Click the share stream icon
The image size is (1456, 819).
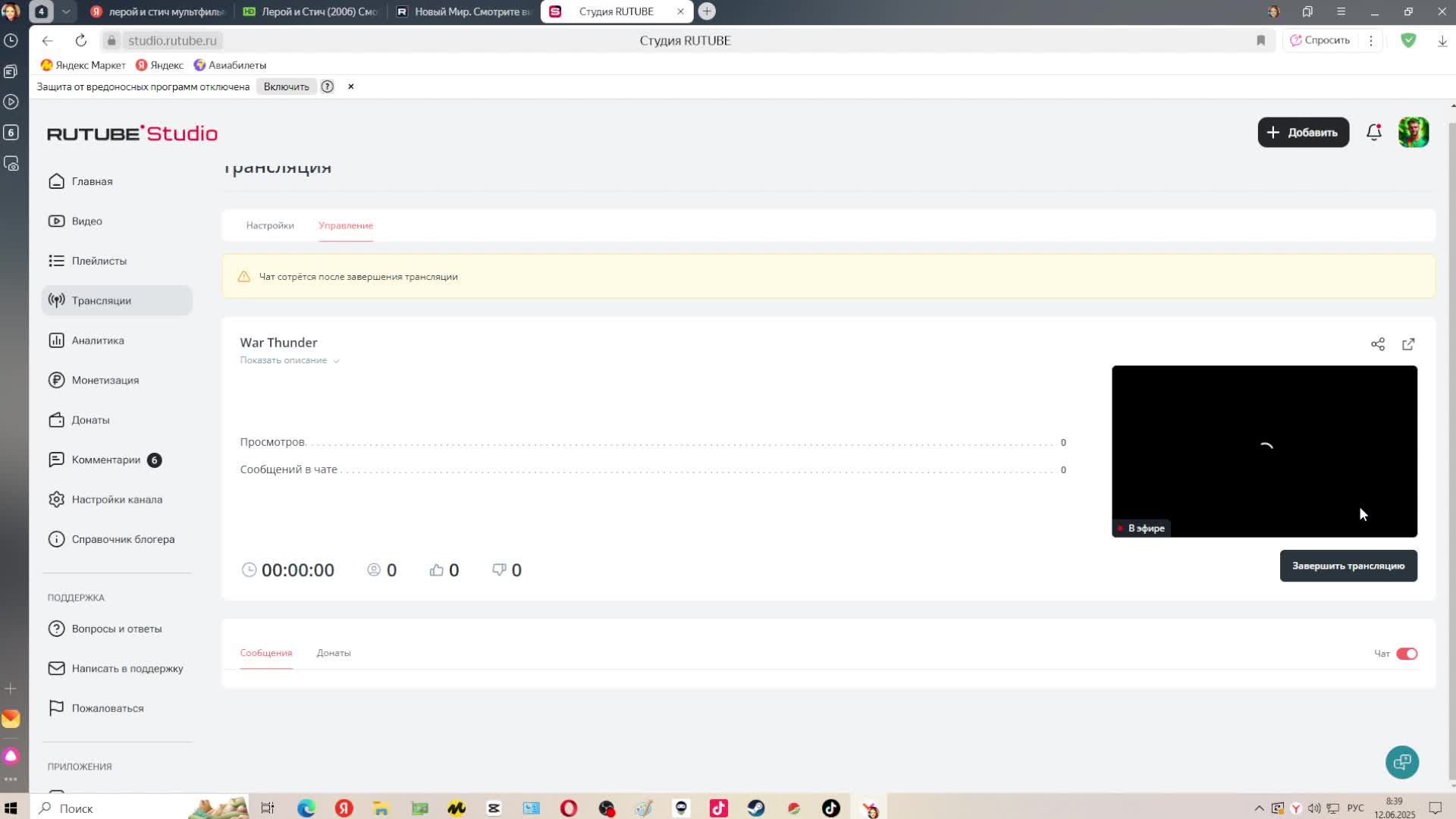click(x=1378, y=344)
